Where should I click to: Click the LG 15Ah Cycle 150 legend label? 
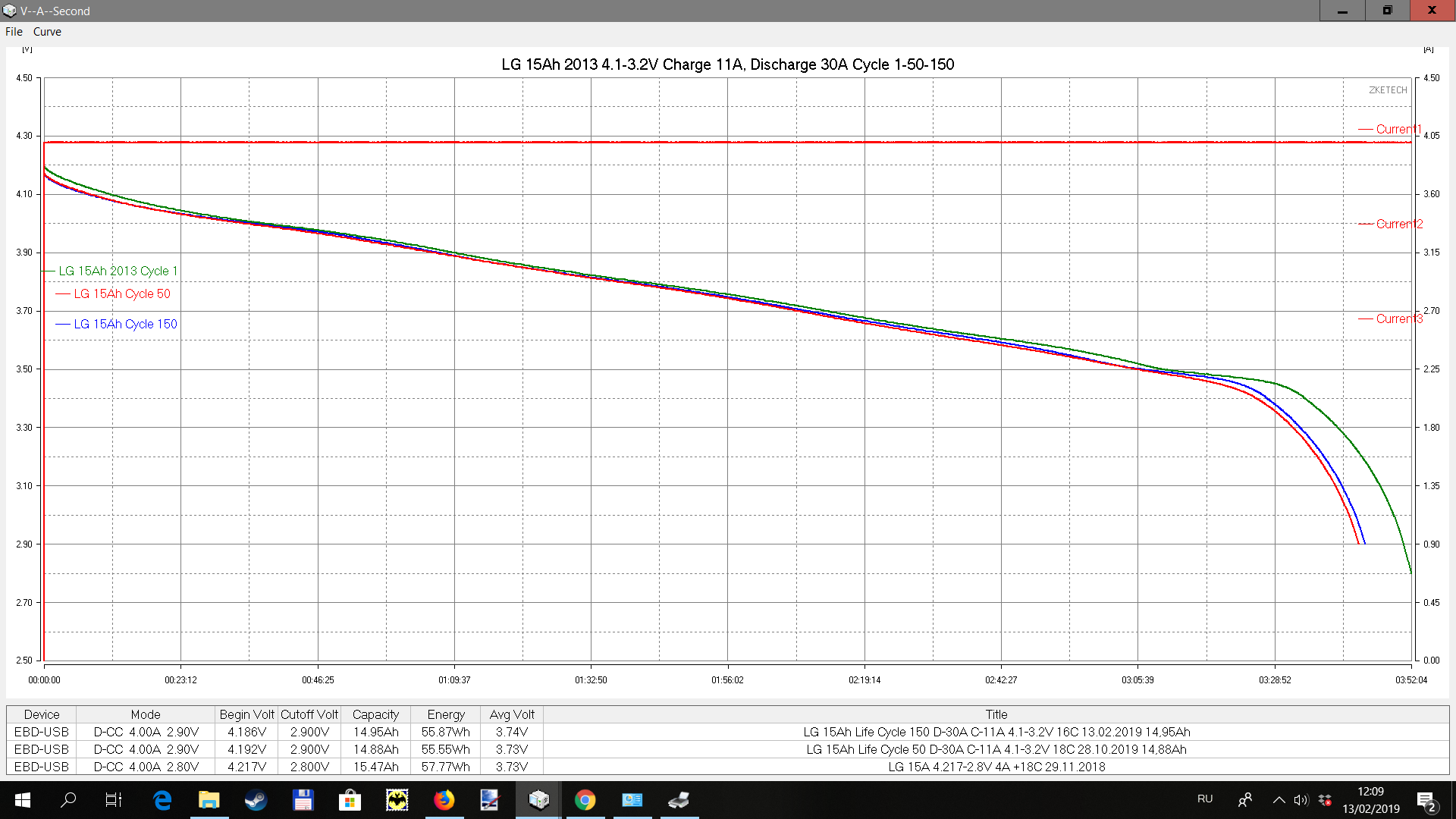tap(125, 324)
